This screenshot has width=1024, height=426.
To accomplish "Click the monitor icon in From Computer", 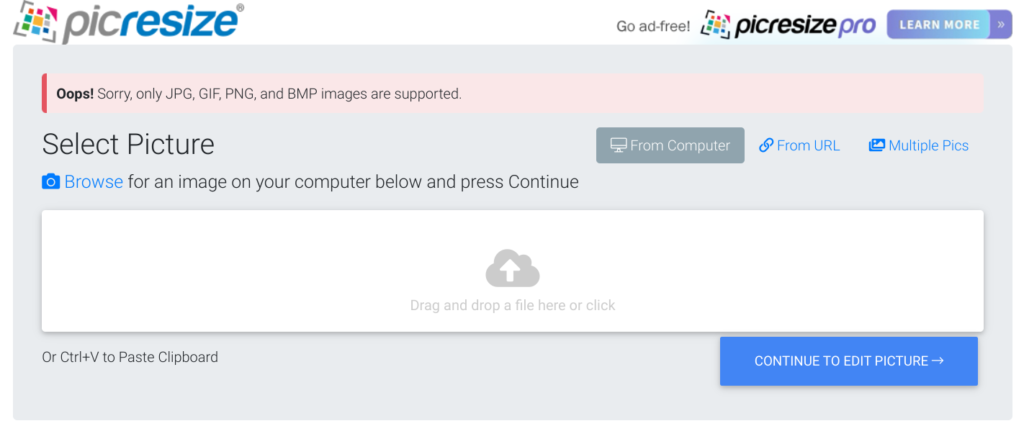I will [618, 145].
